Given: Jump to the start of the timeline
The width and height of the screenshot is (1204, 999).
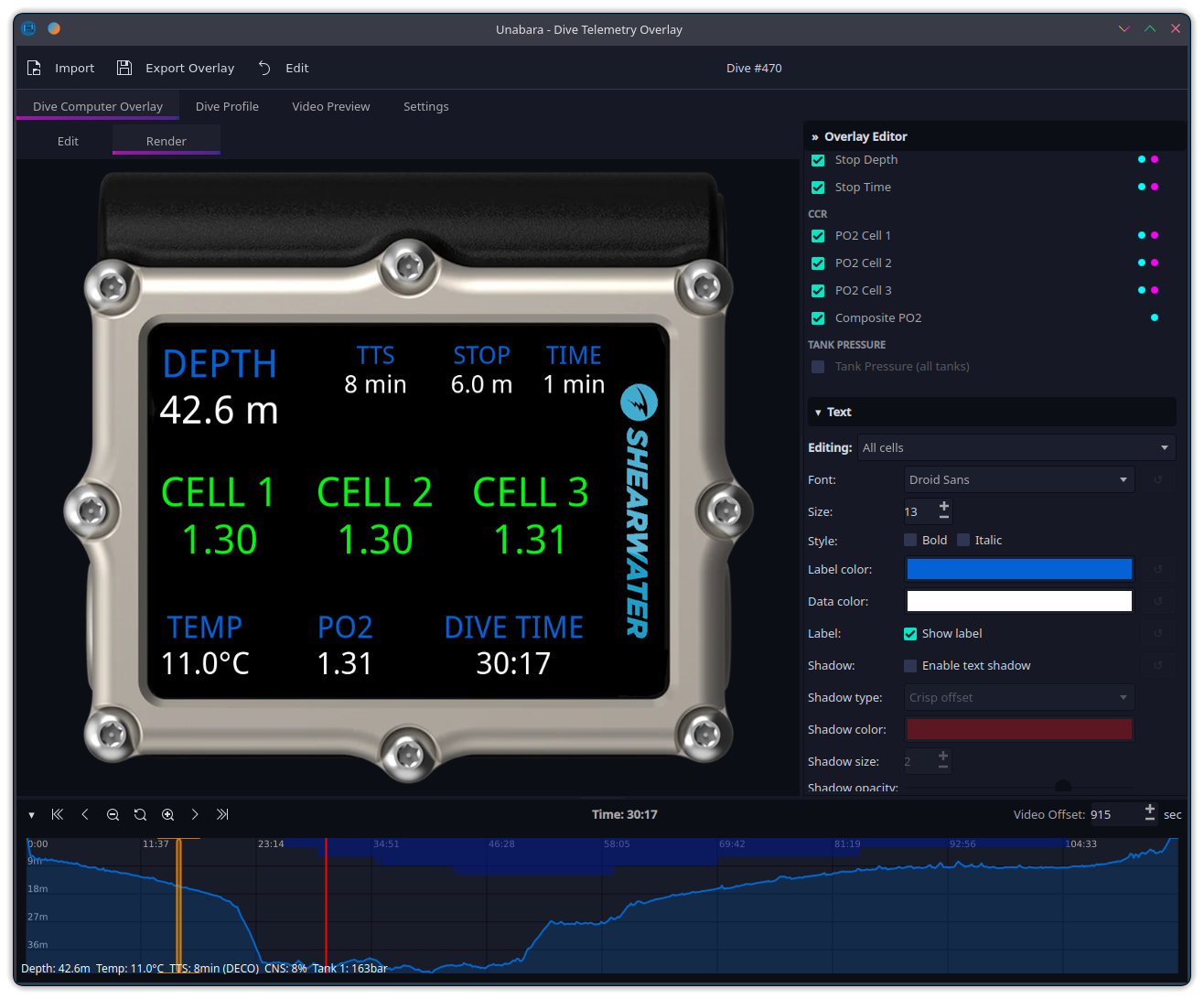Looking at the screenshot, I should (58, 814).
